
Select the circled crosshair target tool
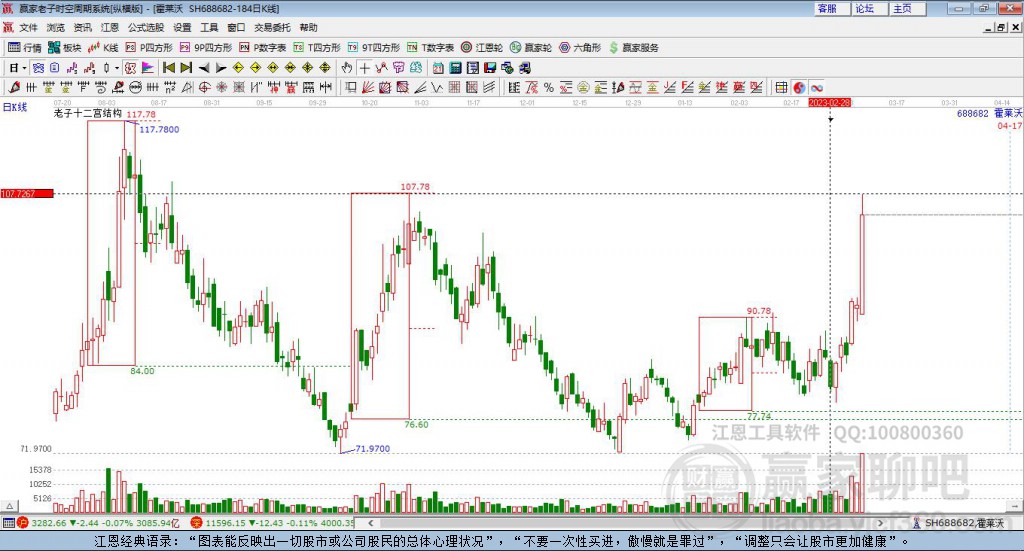point(204,87)
